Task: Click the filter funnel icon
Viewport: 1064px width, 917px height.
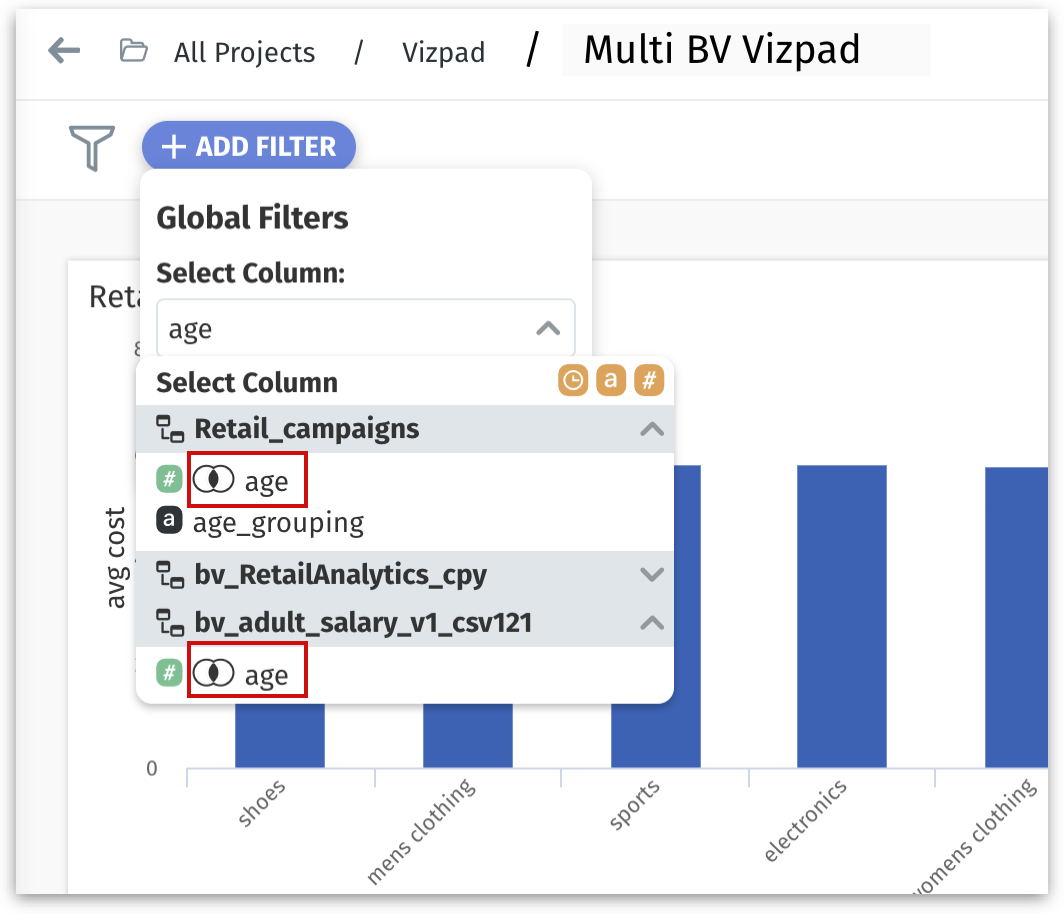Action: click(x=90, y=147)
